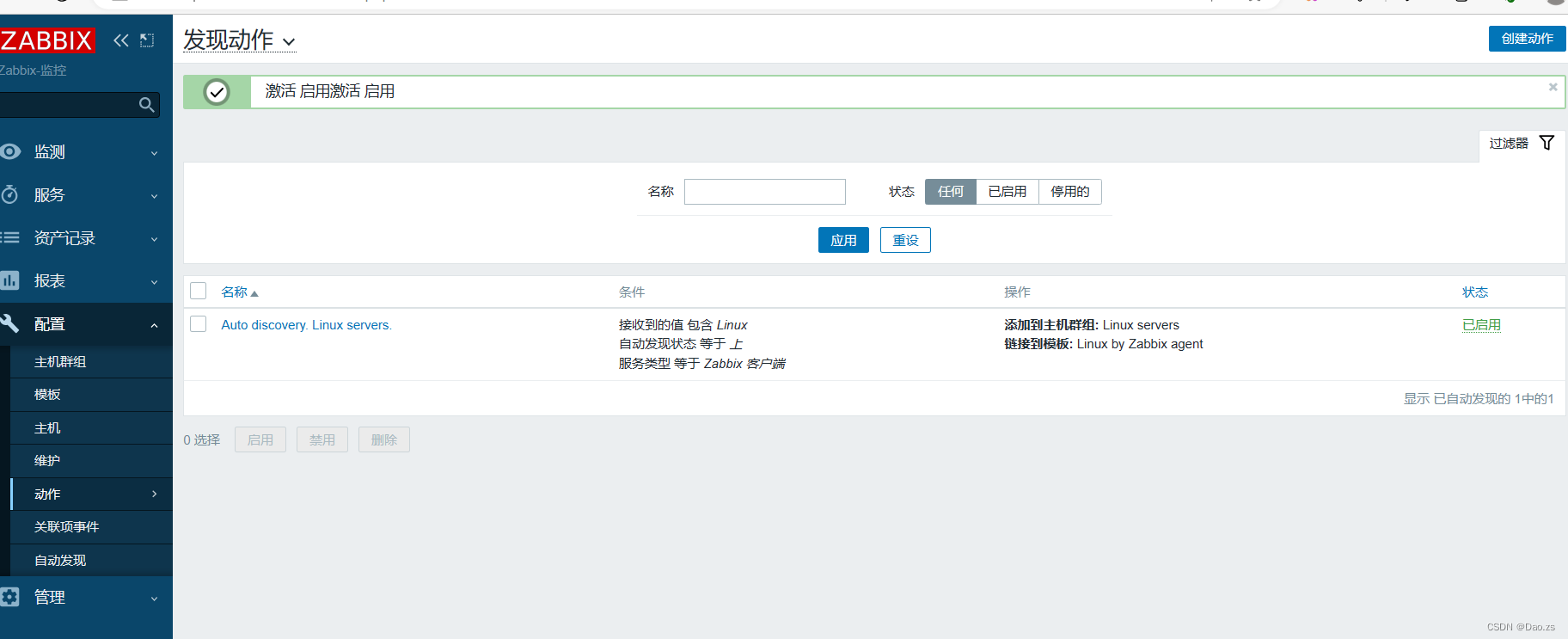Sort table by 名称 column
Viewport: 1568px width, 639px height.
240,292
